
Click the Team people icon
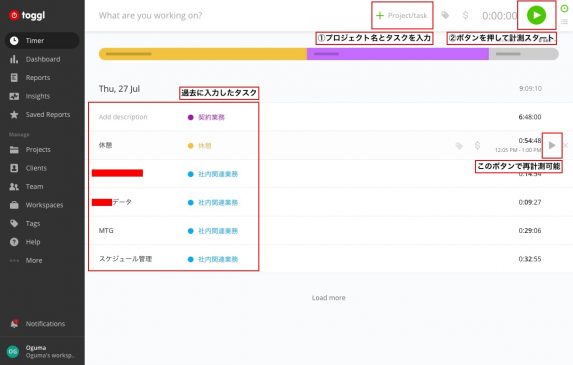pyautogui.click(x=14, y=186)
